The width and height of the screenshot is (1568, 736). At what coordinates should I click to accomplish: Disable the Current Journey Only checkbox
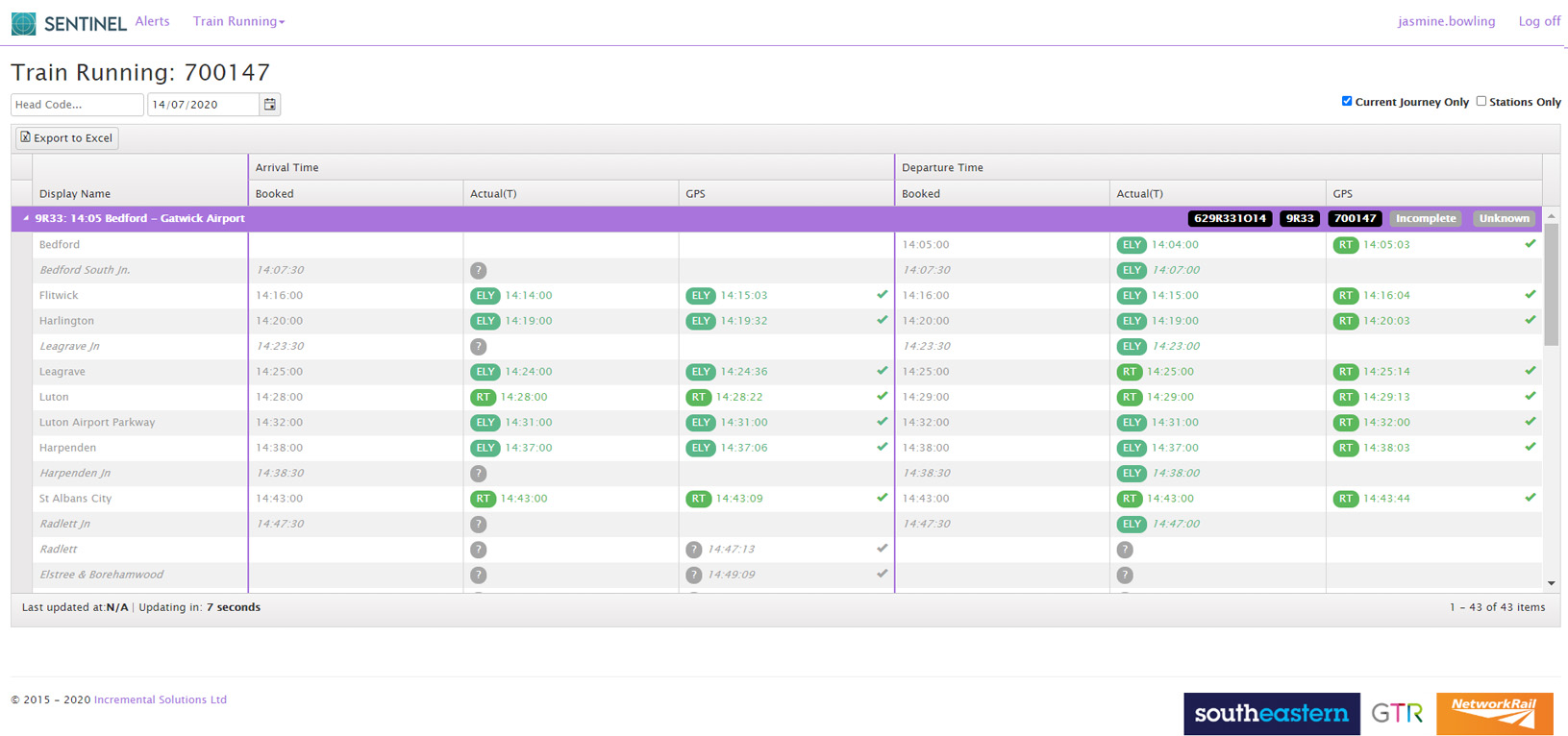click(1347, 101)
